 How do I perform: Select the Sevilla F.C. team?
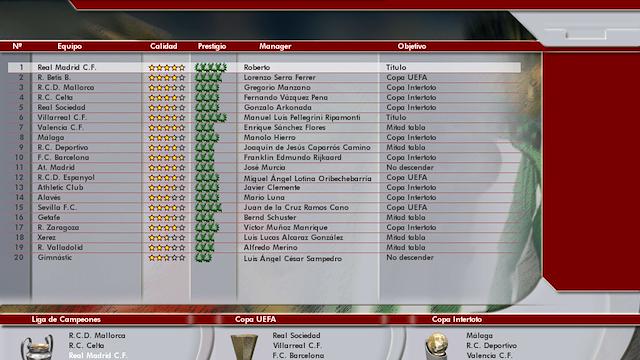57,207
